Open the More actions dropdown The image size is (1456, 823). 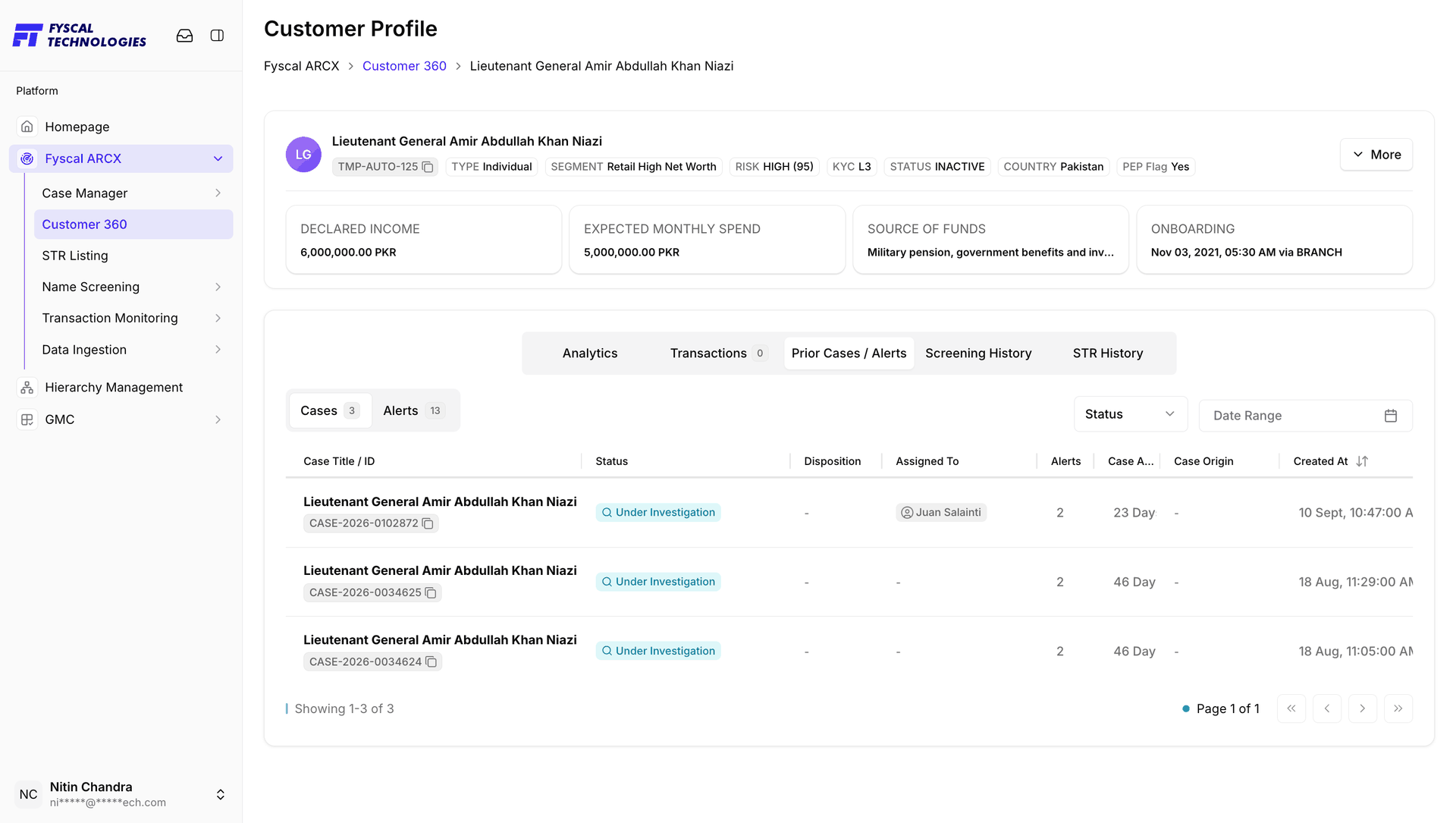pyautogui.click(x=1376, y=155)
